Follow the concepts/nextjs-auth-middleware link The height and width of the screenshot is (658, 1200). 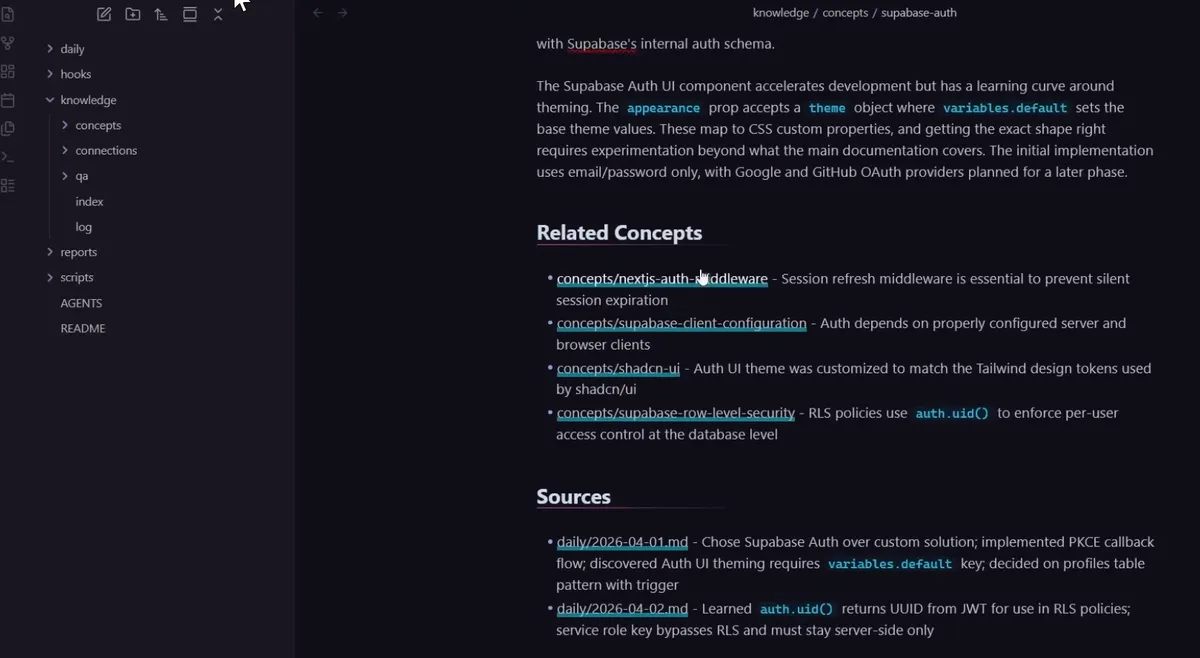662,279
